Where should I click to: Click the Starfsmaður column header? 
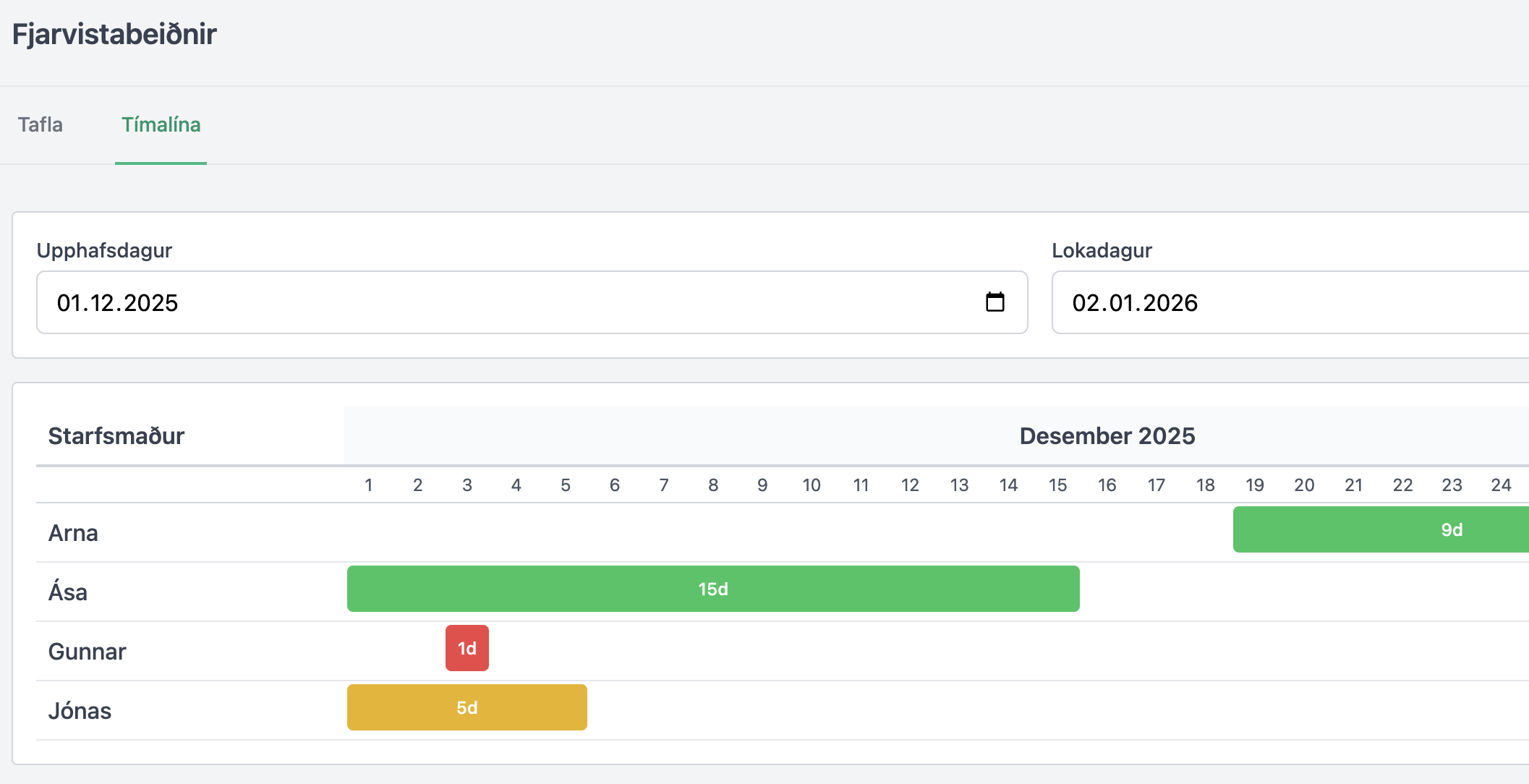point(116,436)
